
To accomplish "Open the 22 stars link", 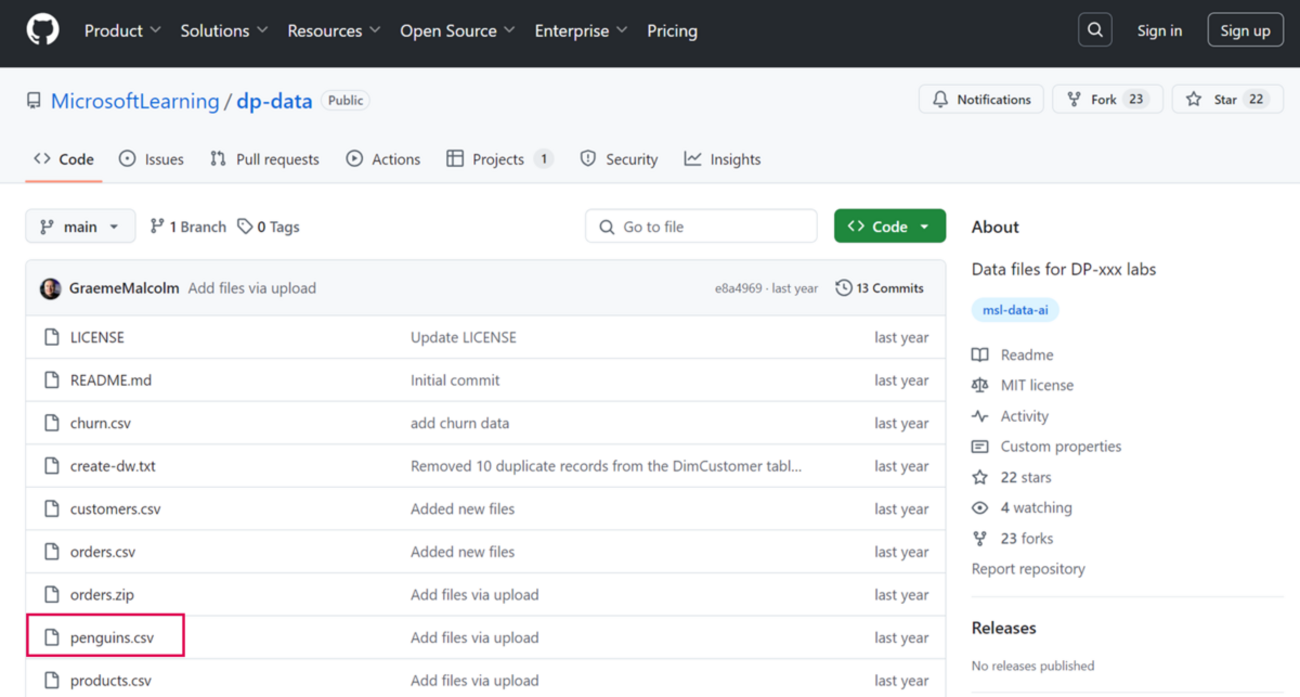I will tap(1025, 477).
